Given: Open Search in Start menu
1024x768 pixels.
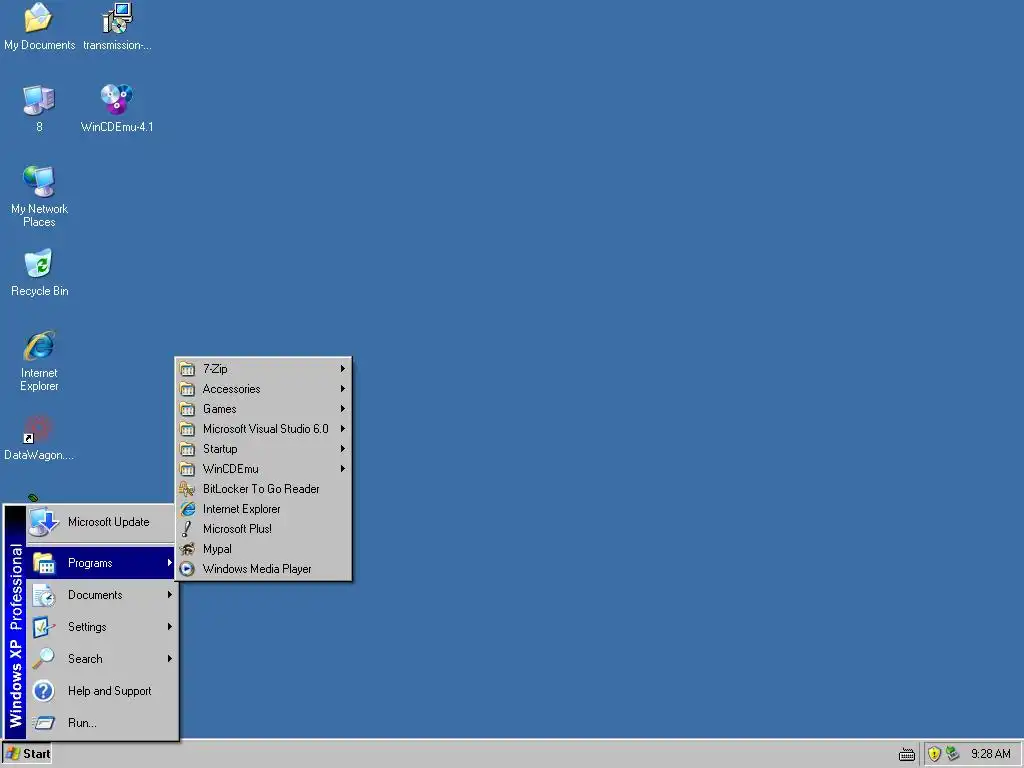Looking at the screenshot, I should coord(101,658).
